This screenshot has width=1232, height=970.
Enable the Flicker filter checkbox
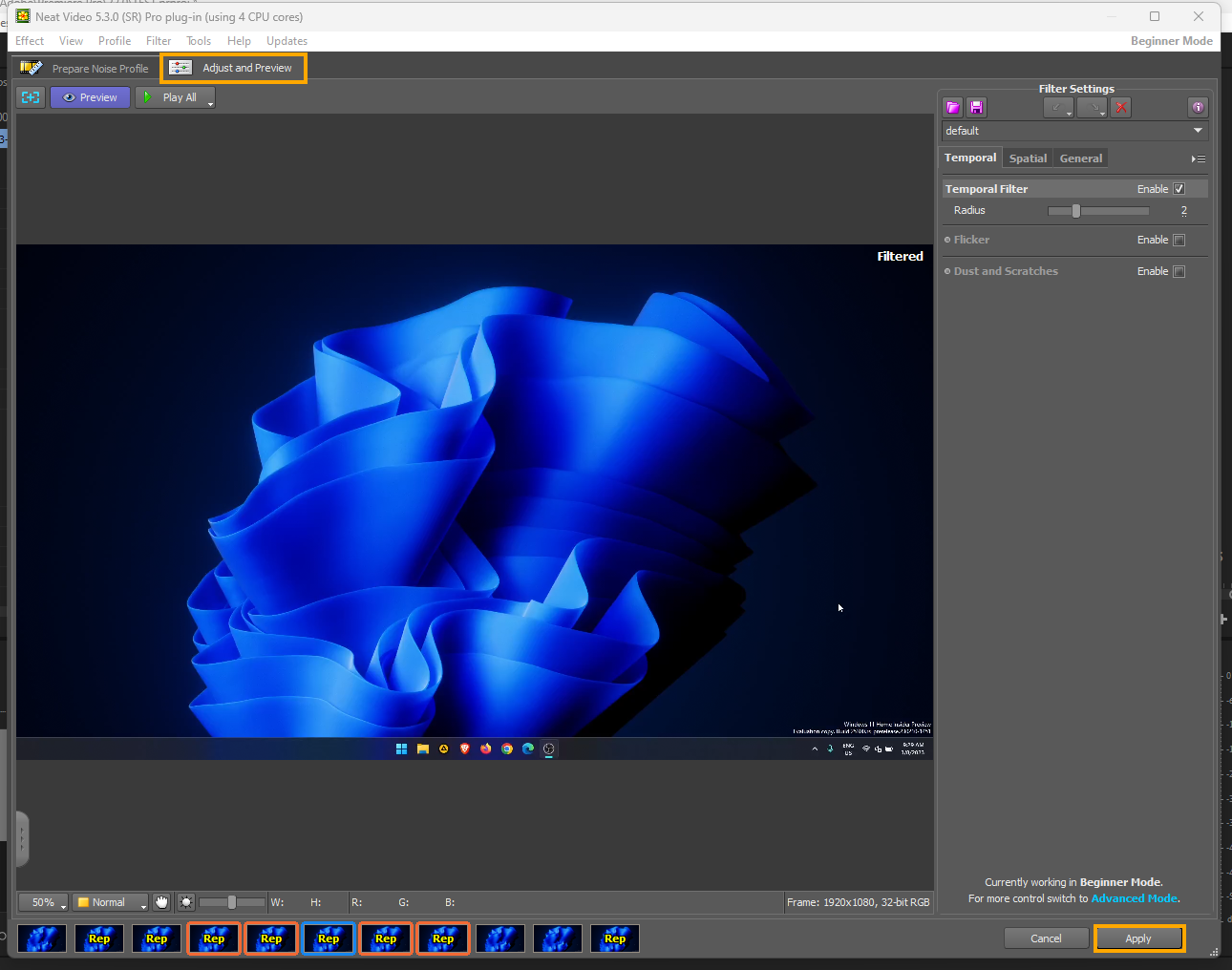pos(1179,240)
